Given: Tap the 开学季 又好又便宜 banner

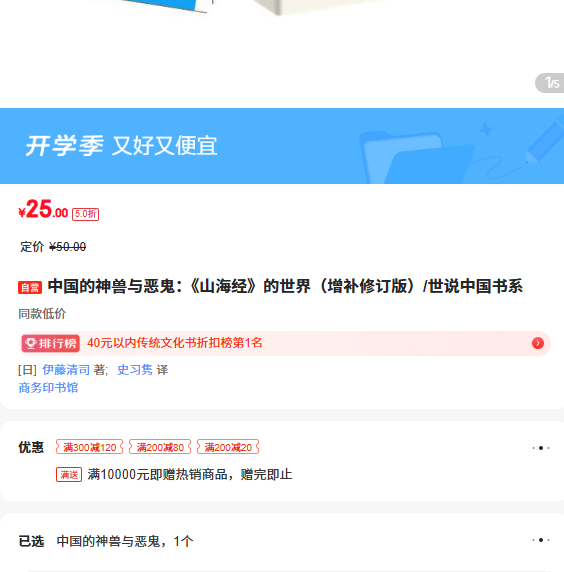Looking at the screenshot, I should pos(282,146).
